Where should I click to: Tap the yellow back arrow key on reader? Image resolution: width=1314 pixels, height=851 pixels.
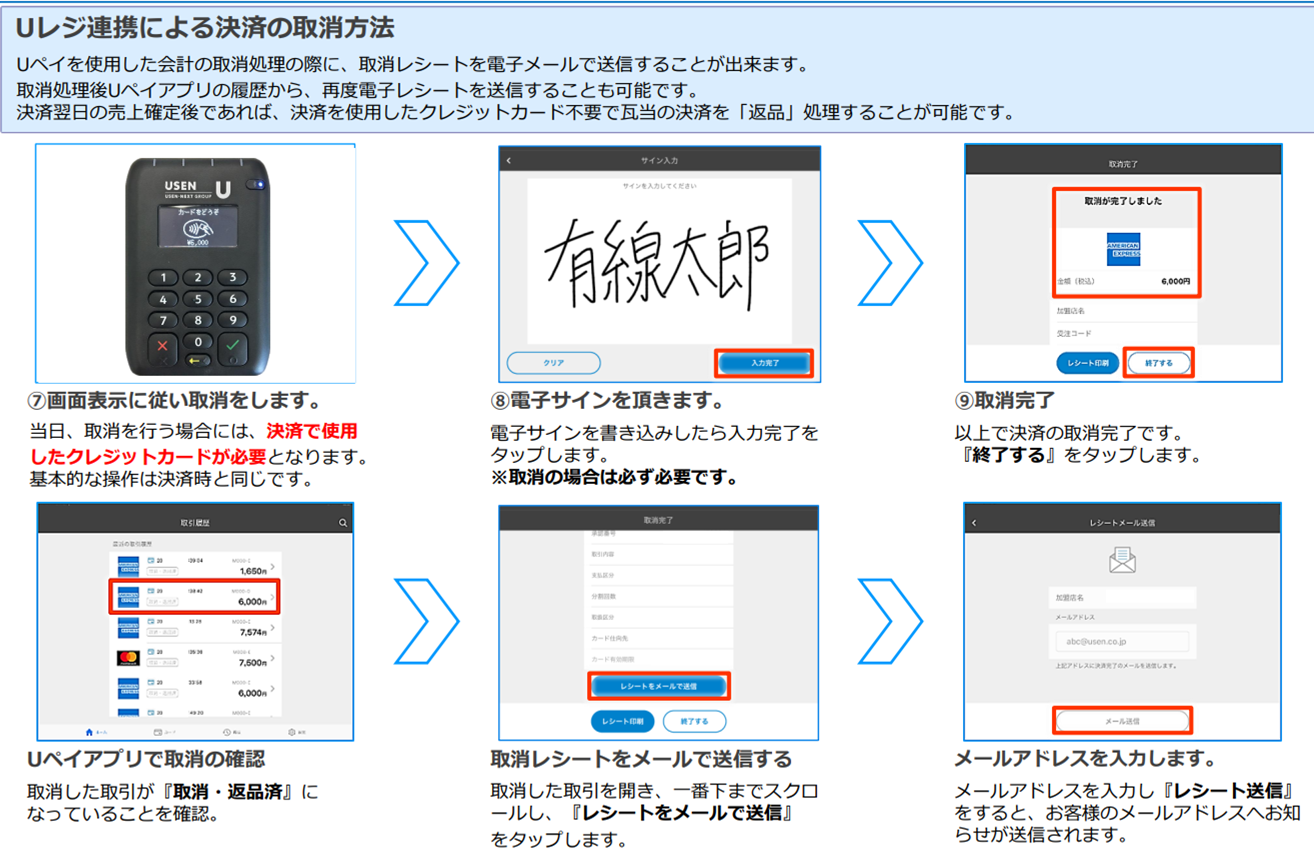198,360
